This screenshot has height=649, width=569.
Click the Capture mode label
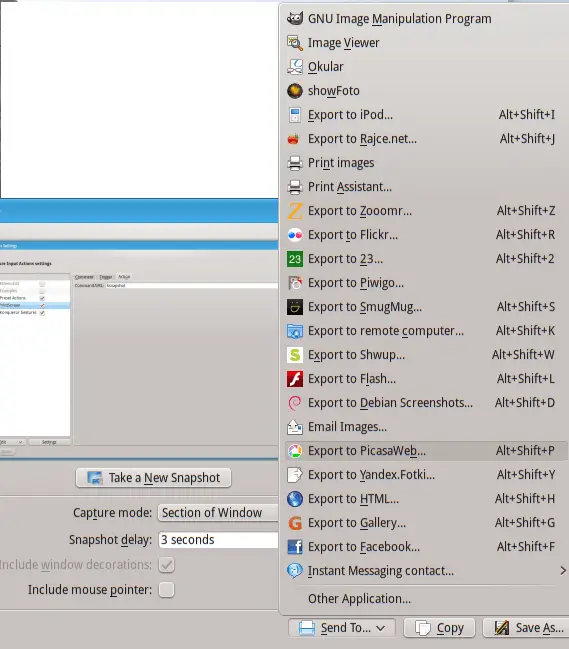pos(113,513)
